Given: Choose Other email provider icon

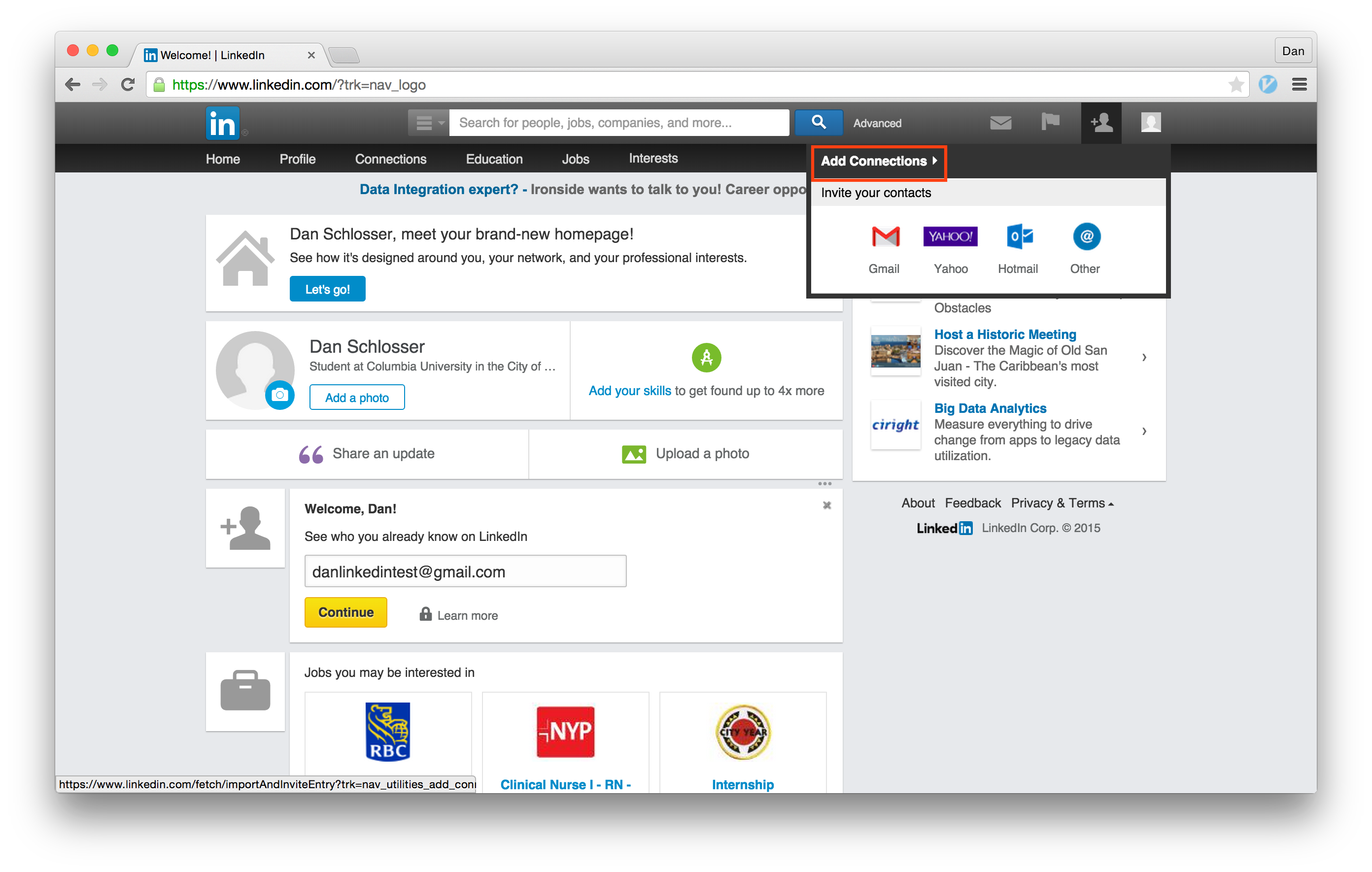Looking at the screenshot, I should pyautogui.click(x=1087, y=236).
